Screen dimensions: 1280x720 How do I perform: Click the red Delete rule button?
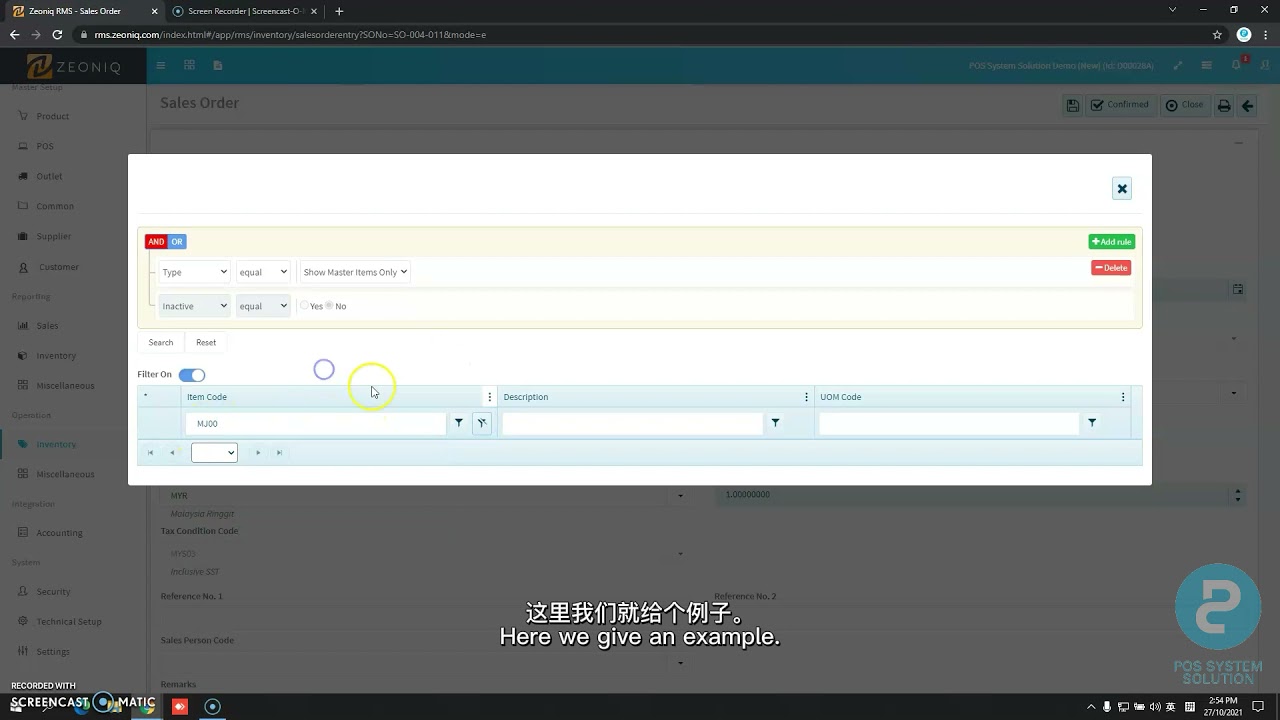[1111, 267]
